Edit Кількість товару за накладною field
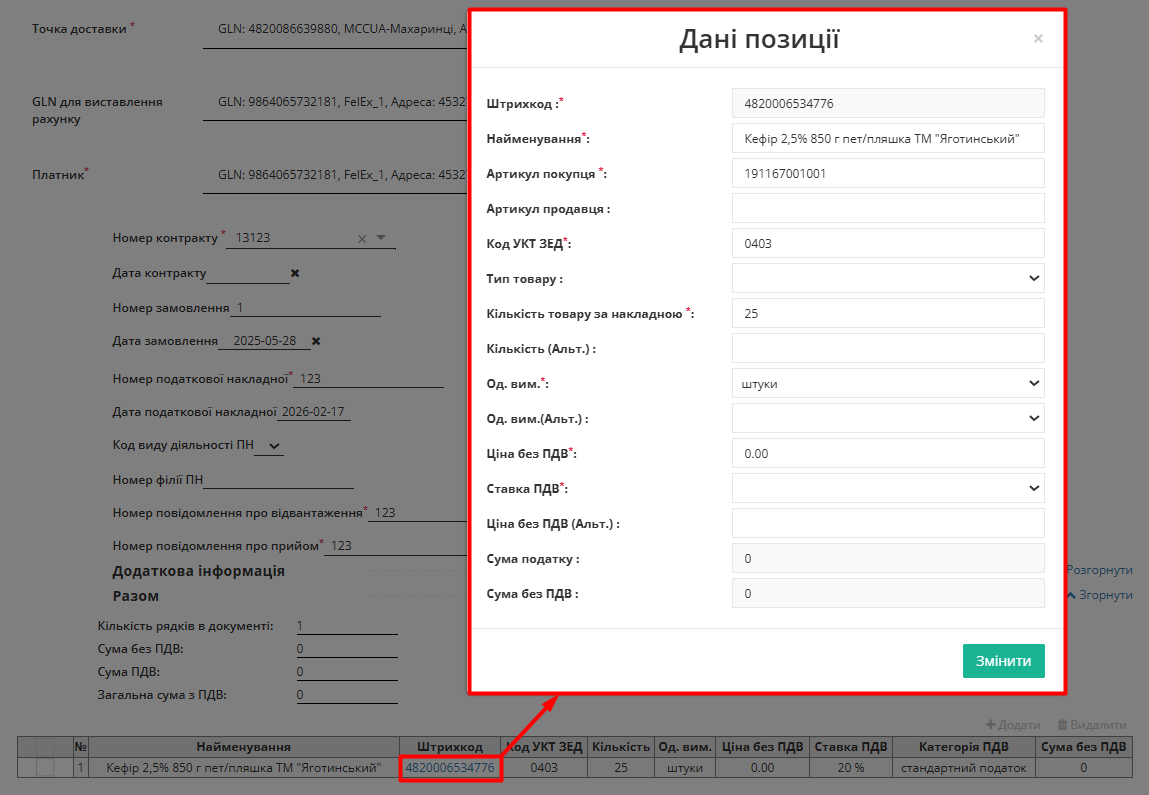 888,314
